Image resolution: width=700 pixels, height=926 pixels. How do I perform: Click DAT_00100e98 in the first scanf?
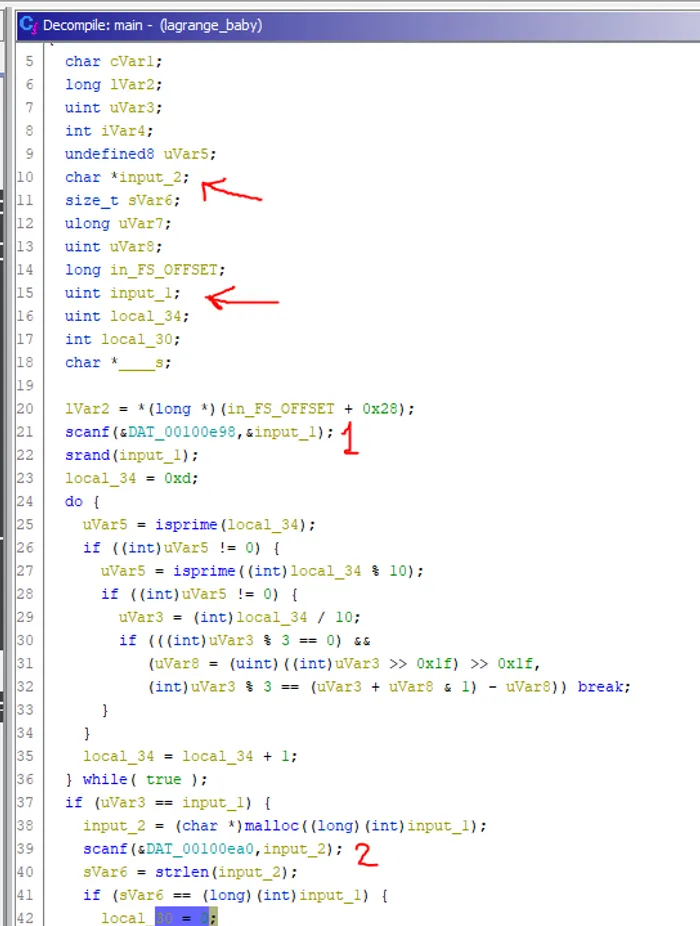(x=182, y=432)
